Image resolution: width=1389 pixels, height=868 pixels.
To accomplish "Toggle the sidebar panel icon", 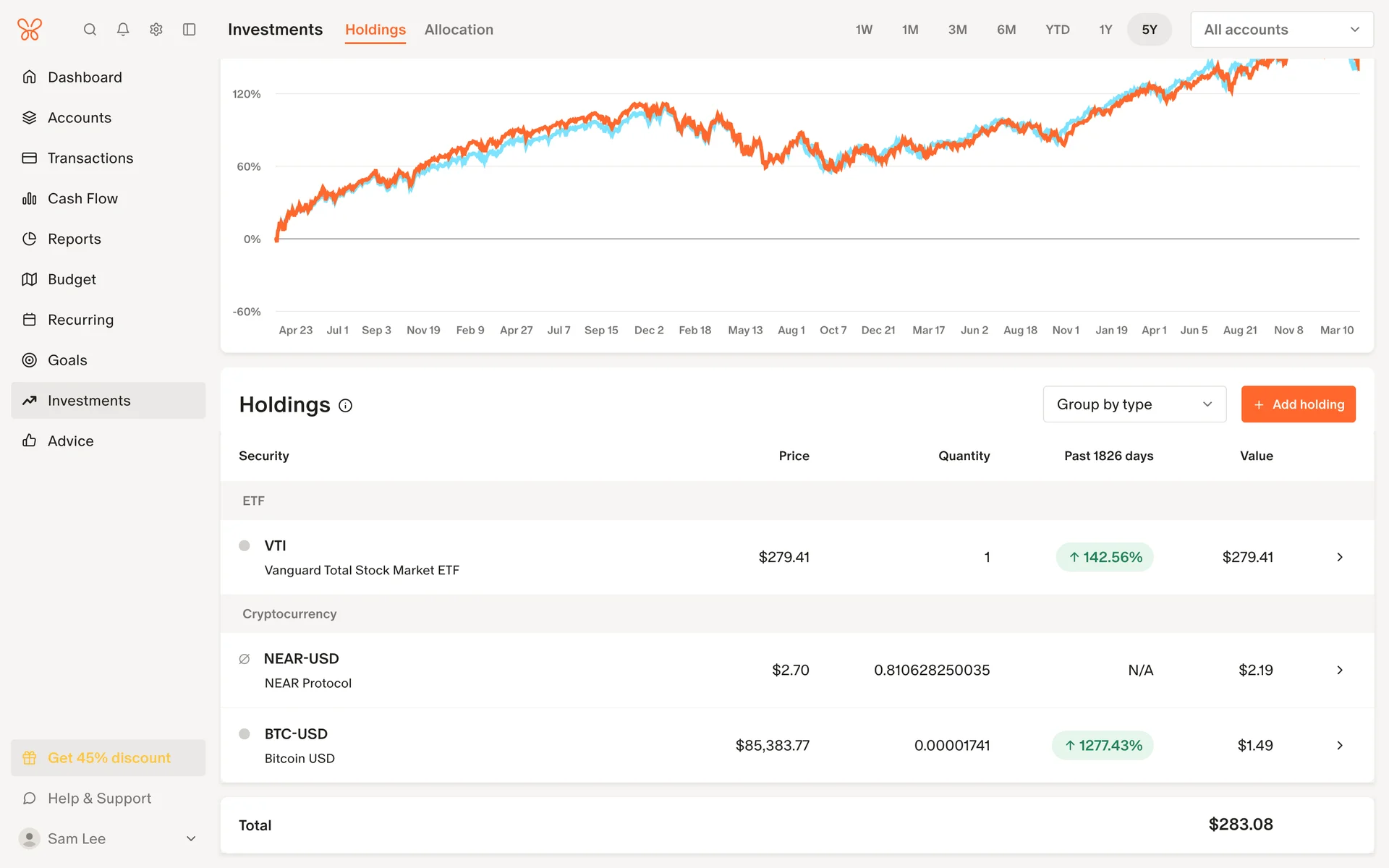I will 190,30.
